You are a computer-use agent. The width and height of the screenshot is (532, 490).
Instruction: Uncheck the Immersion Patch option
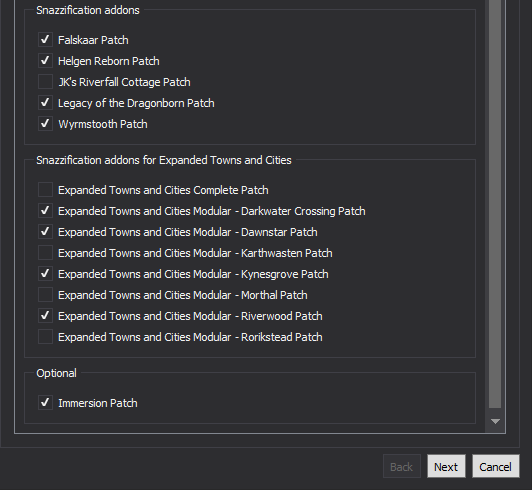point(45,403)
